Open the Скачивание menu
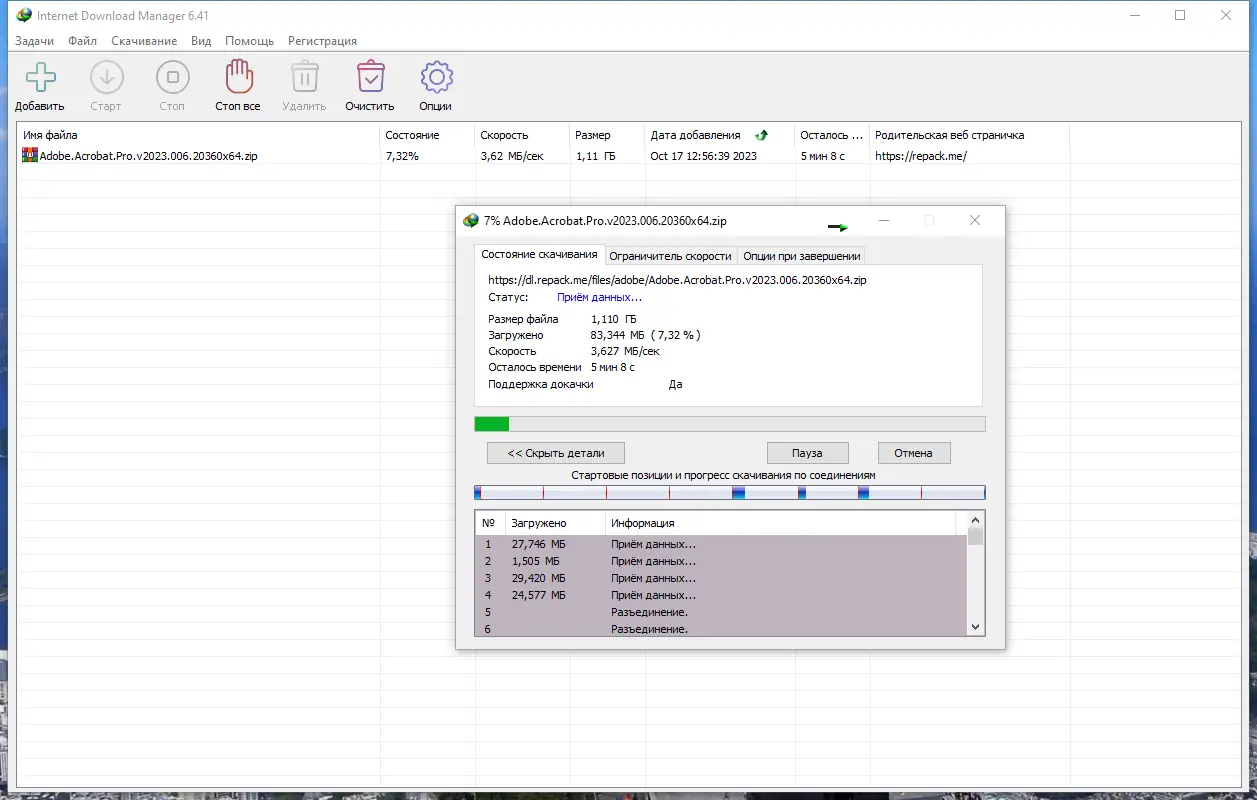The image size is (1257, 800). click(144, 41)
